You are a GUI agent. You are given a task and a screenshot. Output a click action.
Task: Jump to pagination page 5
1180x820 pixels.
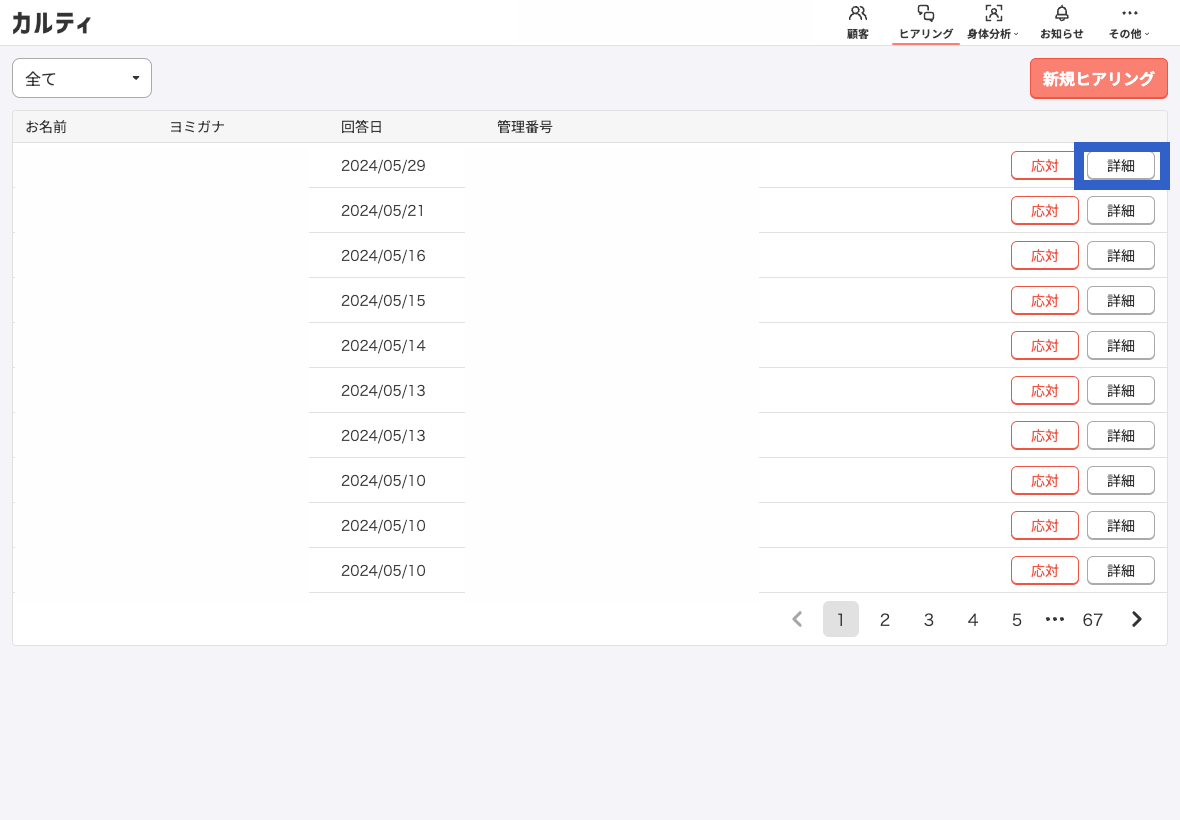point(1017,619)
